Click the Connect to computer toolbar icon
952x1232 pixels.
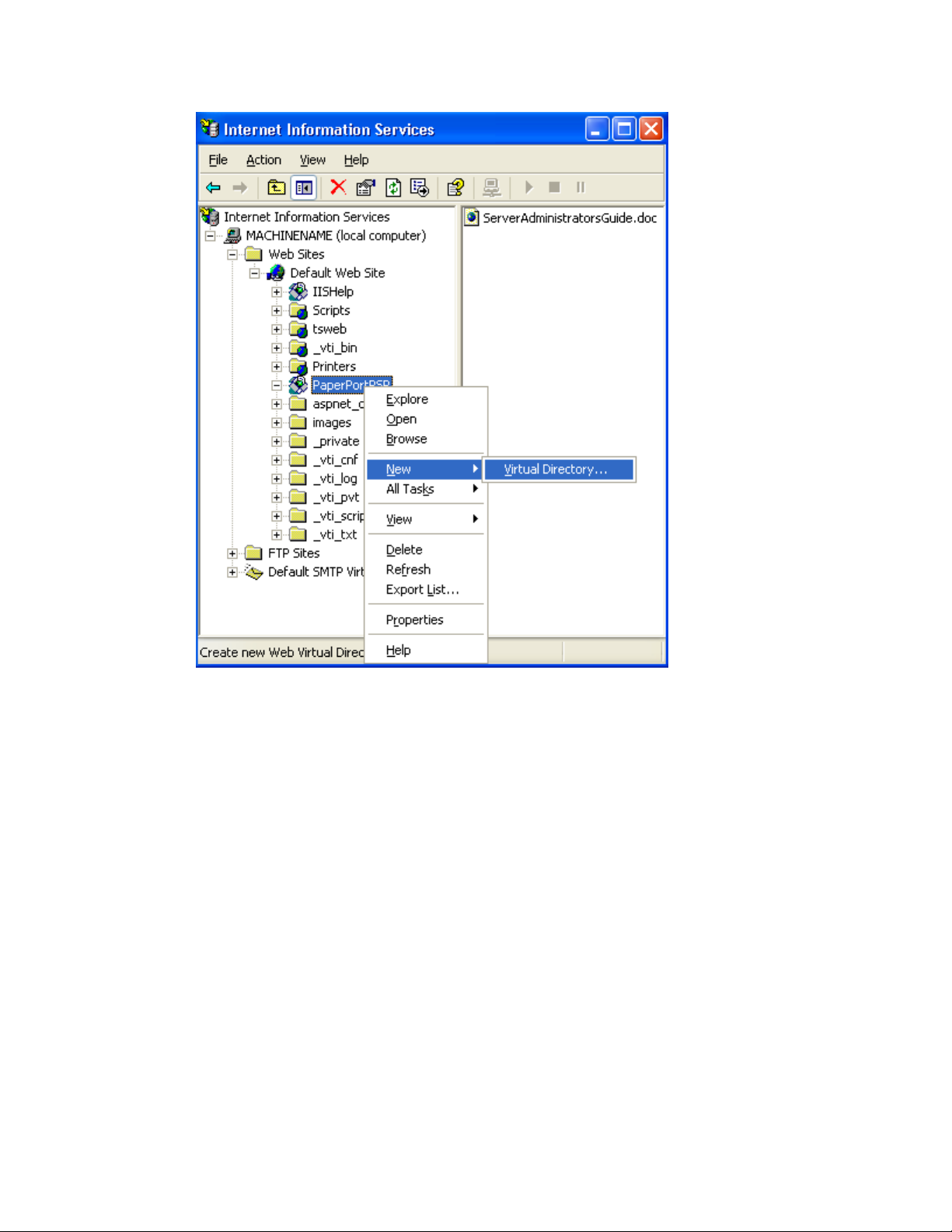(491, 187)
